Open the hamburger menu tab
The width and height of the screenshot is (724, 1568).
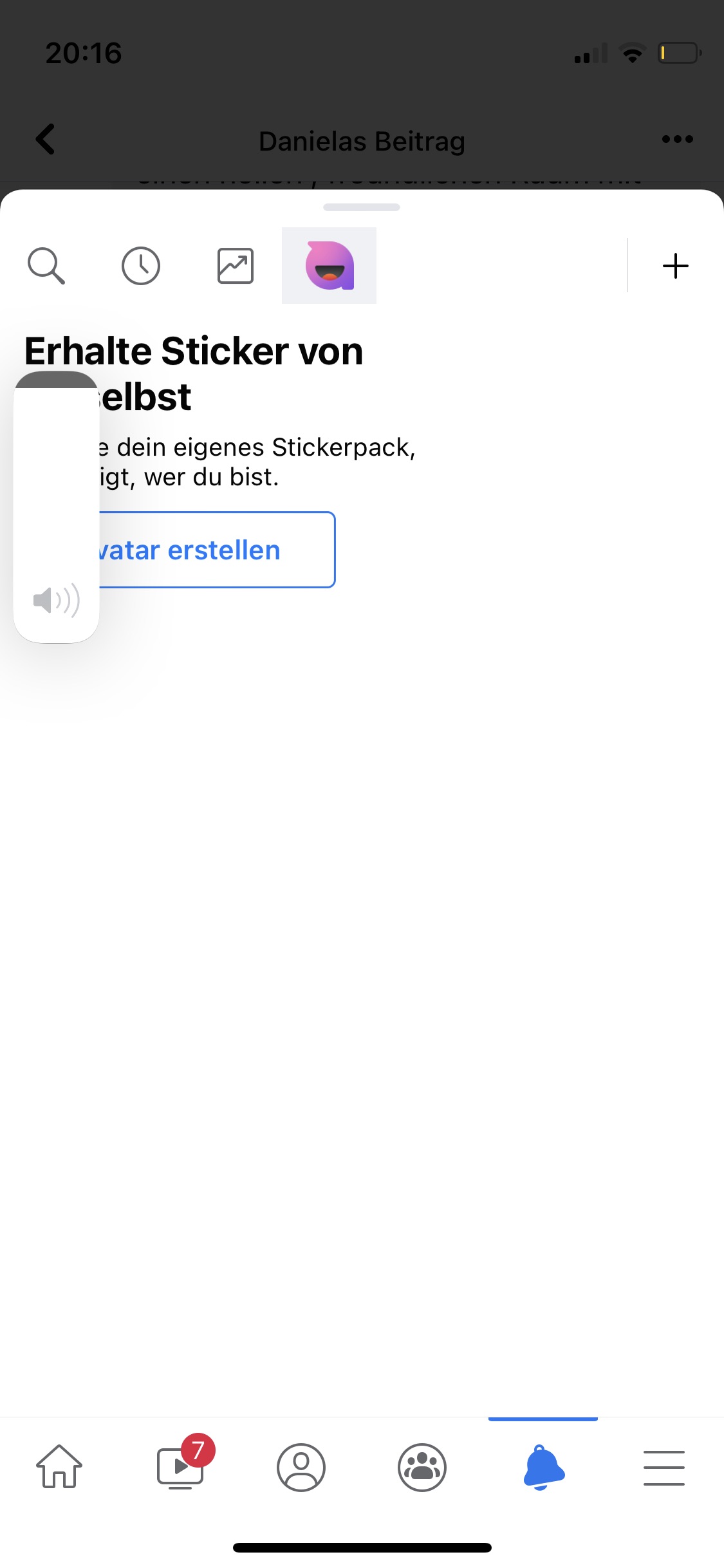tap(664, 1467)
